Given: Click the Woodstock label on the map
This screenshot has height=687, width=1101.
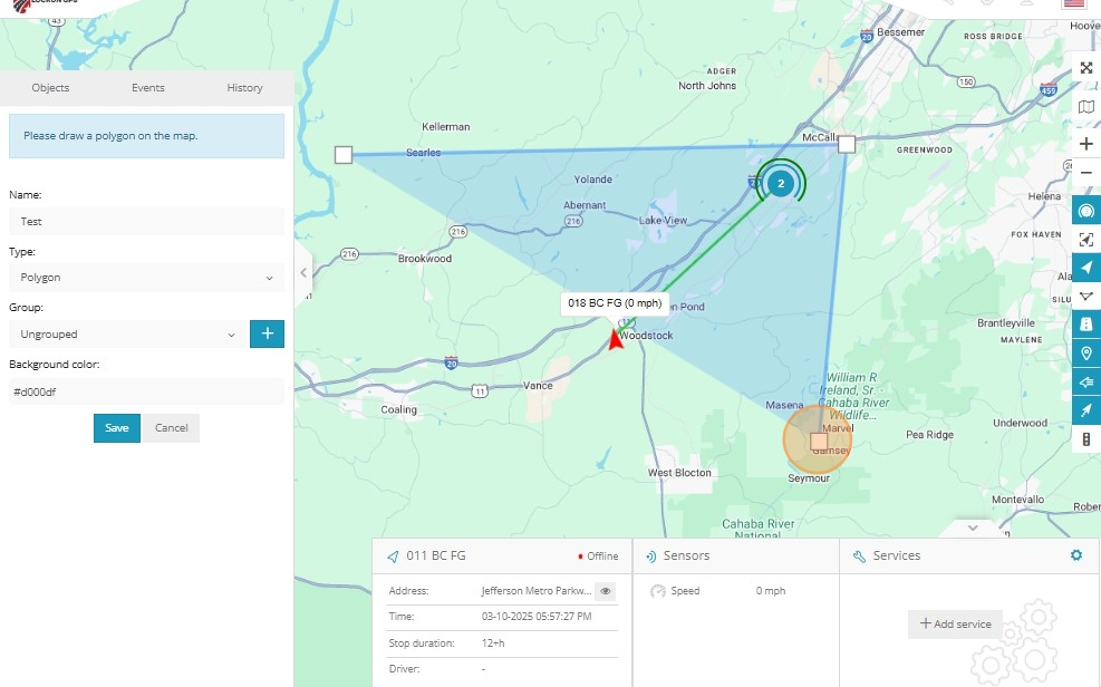Looking at the screenshot, I should pyautogui.click(x=647, y=336).
